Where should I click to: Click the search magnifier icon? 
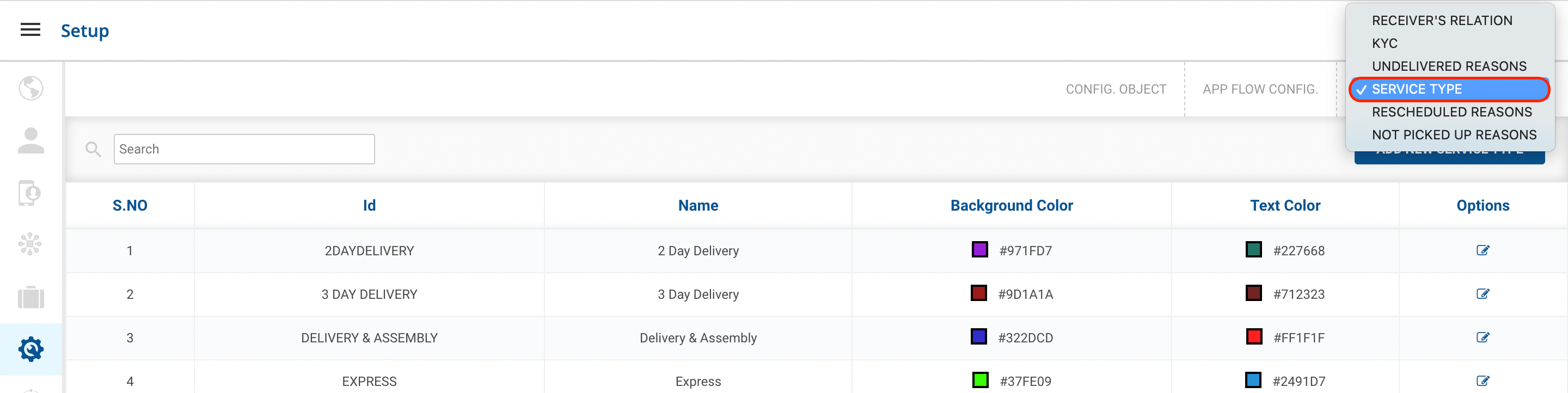point(93,149)
